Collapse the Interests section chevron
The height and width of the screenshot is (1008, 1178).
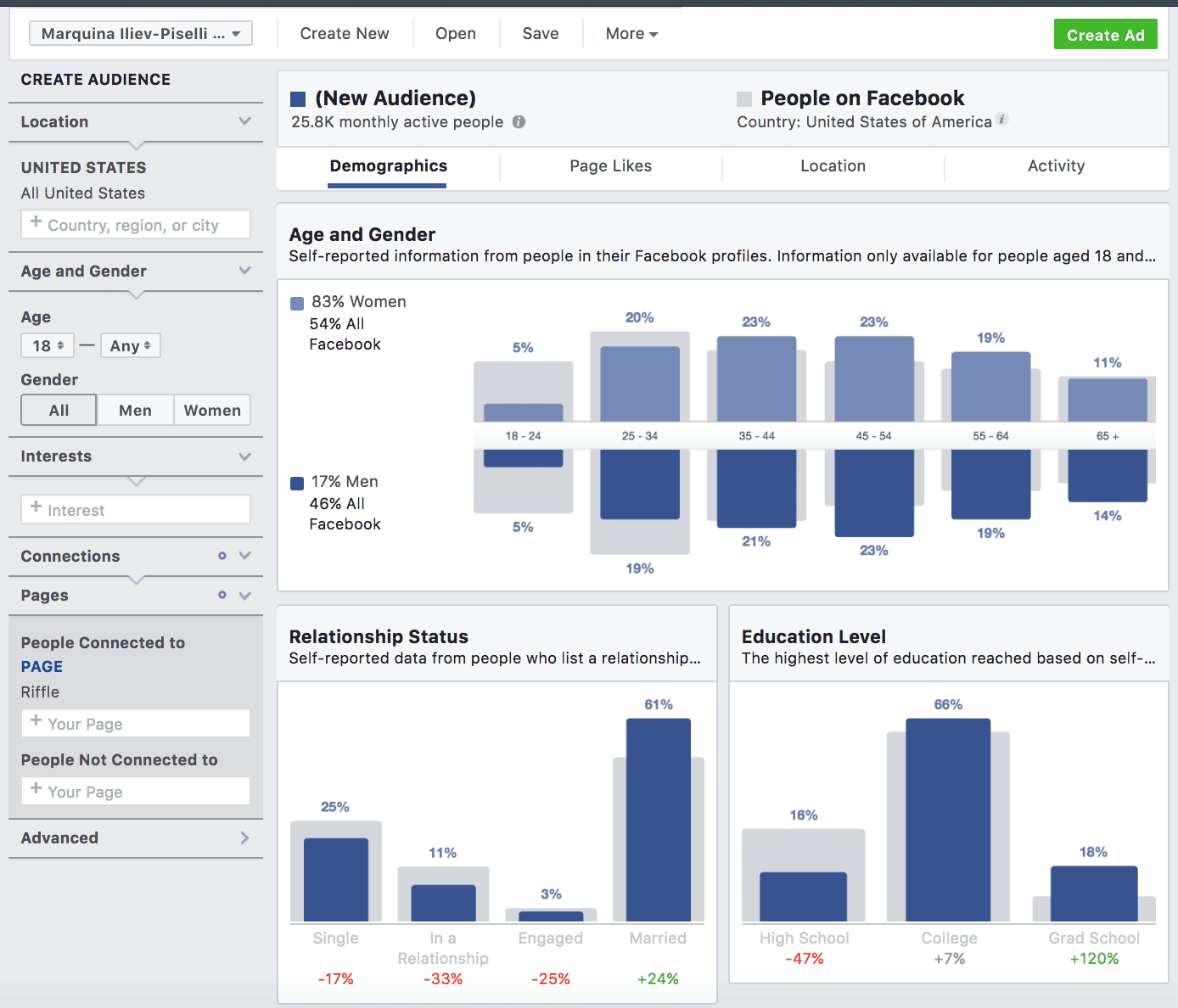pos(245,456)
